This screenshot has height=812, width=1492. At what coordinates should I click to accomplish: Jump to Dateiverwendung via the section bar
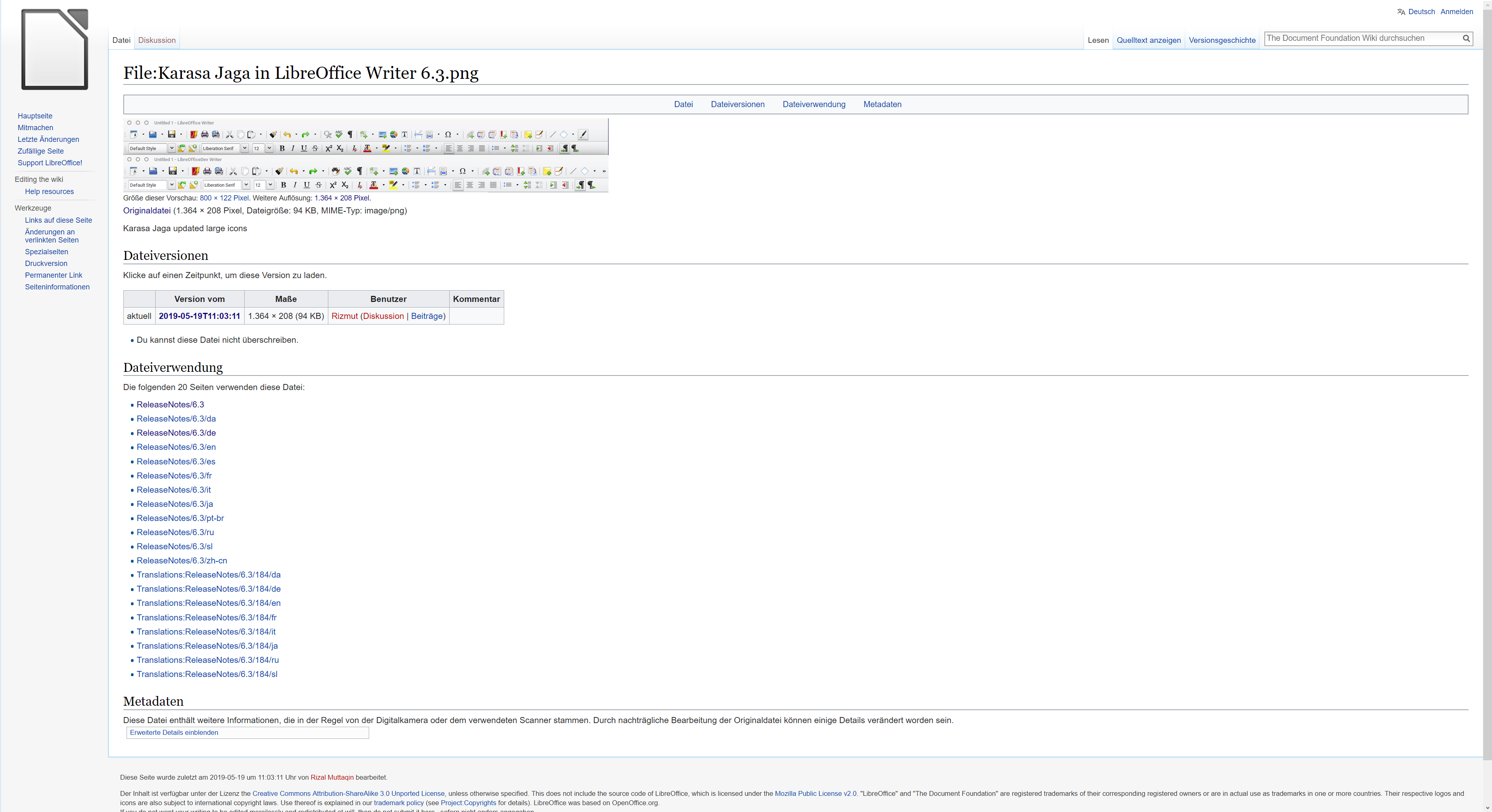coord(814,104)
